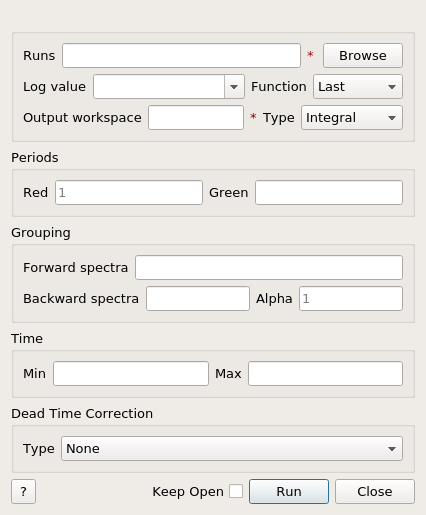The image size is (426, 515).
Task: Click the Browse button
Action: point(363,56)
